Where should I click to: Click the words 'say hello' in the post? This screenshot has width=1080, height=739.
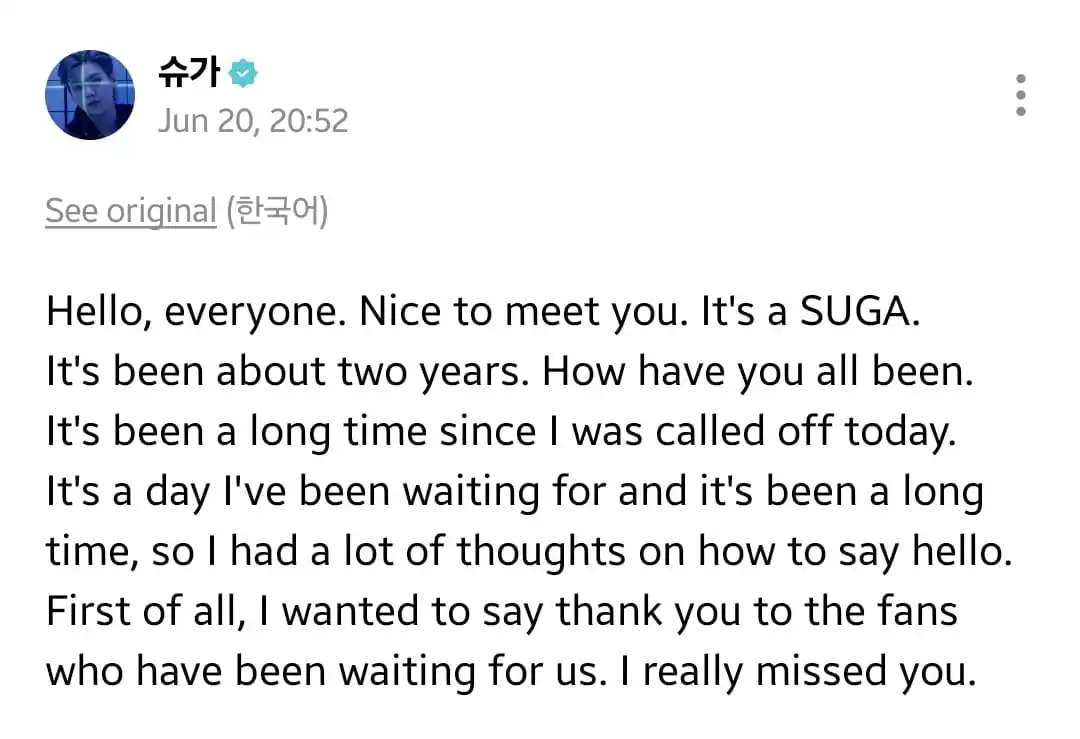tap(926, 552)
